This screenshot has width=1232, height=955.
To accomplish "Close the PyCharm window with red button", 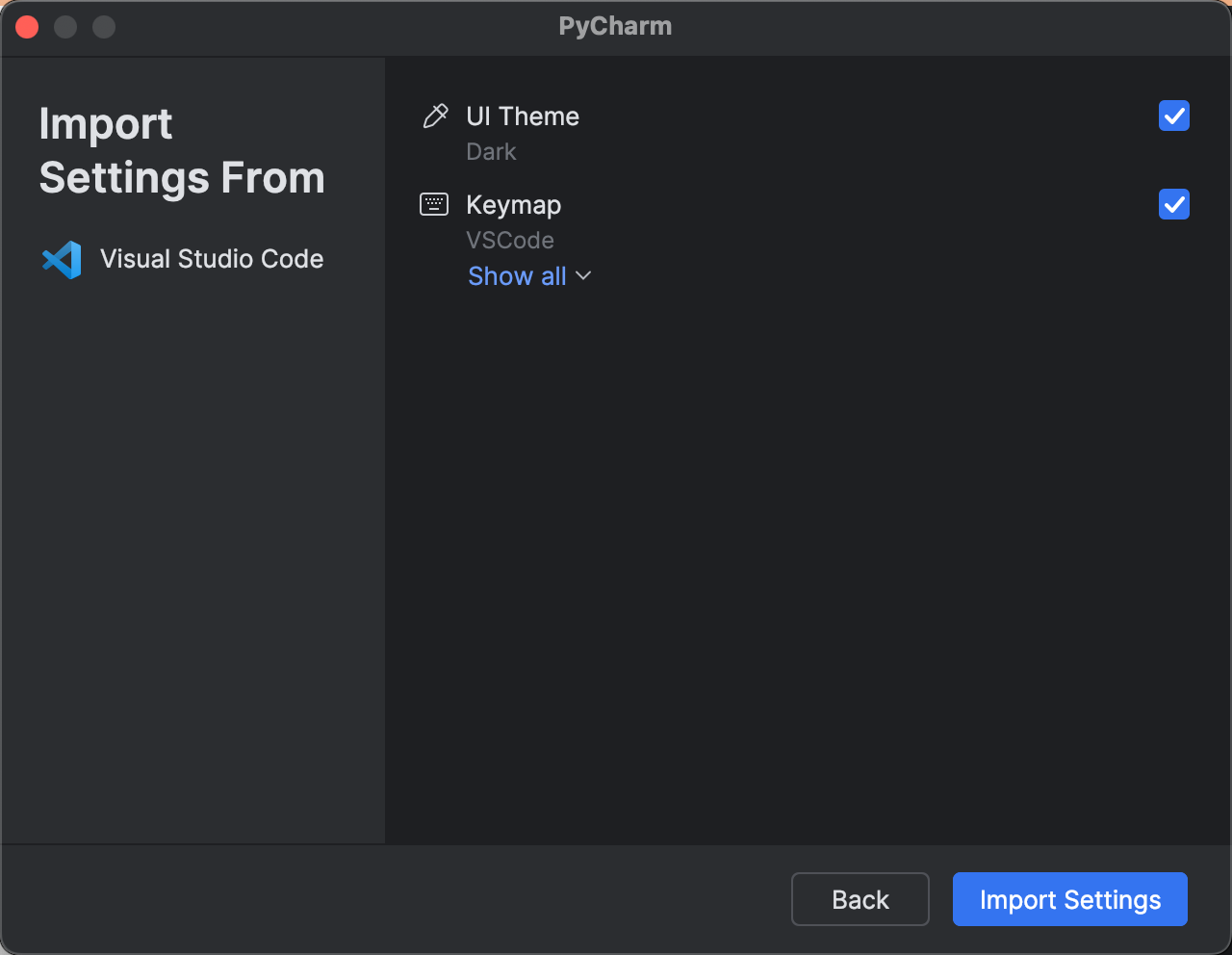I will coord(27,26).
